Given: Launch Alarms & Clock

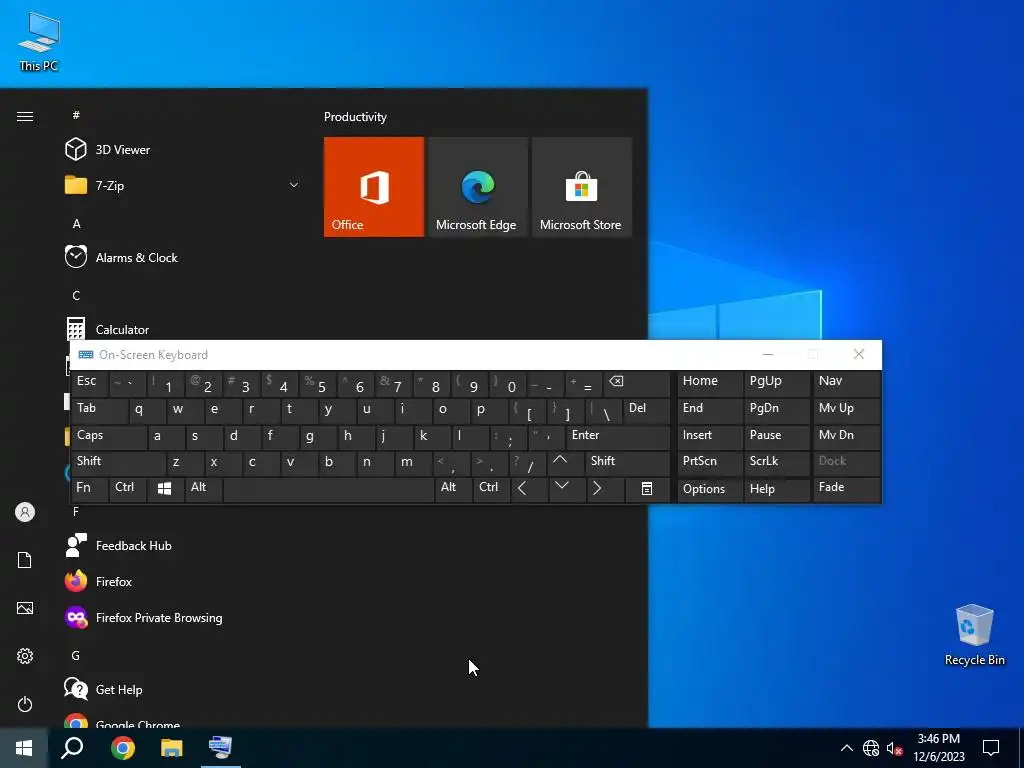Looking at the screenshot, I should (x=183, y=257).
